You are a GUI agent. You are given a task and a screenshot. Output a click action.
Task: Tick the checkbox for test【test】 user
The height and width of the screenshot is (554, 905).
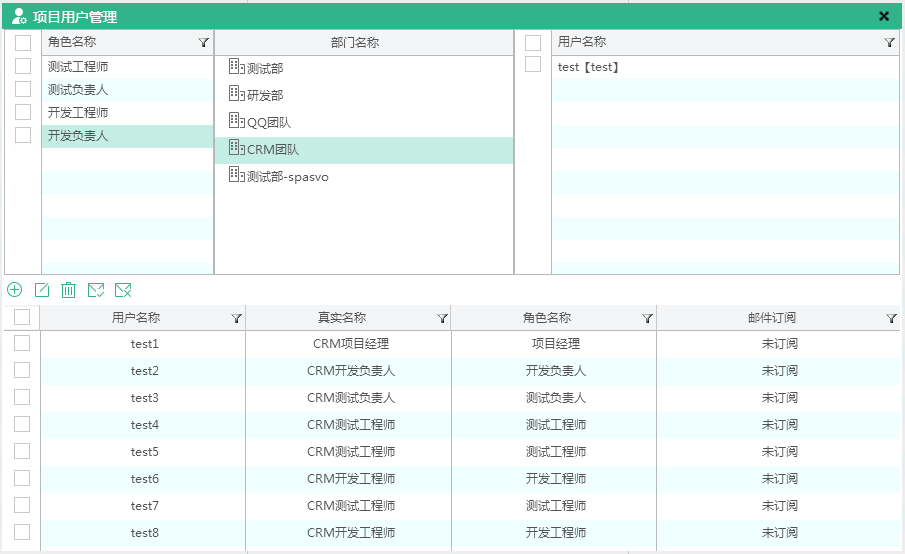[533, 65]
